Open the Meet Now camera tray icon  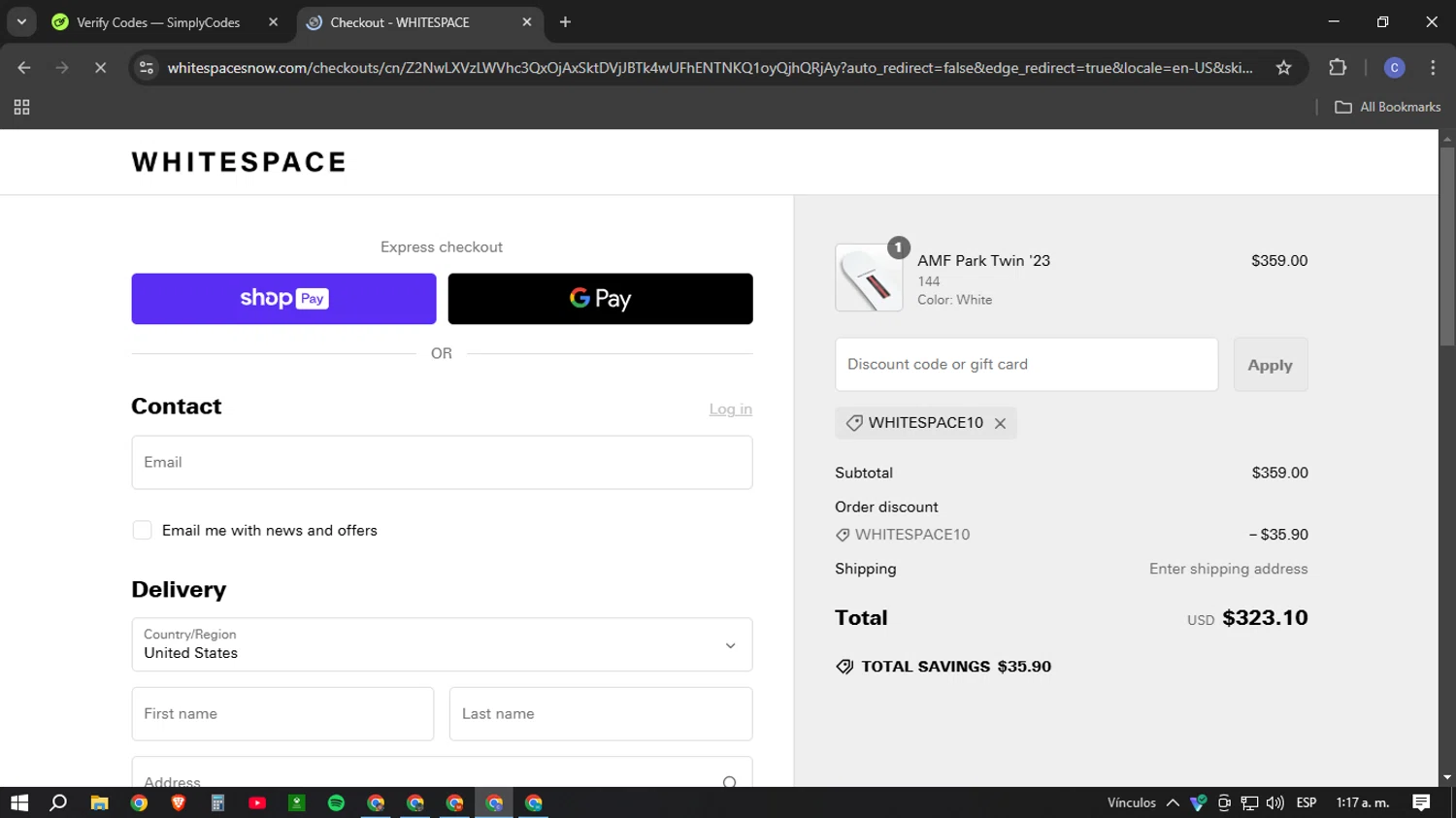point(1224,802)
